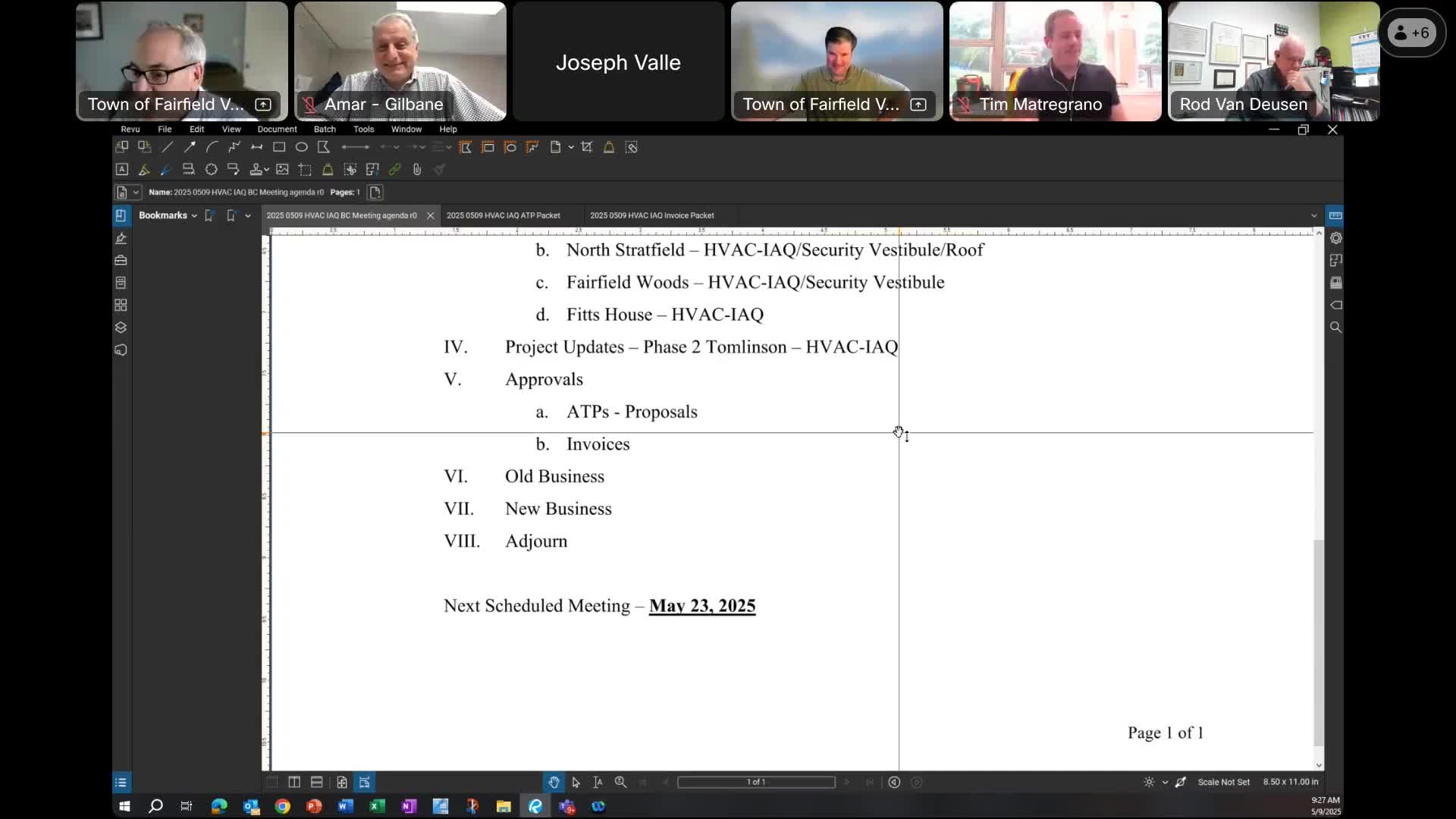This screenshot has width=1456, height=819.
Task: Toggle dark mode with the brightness icon
Action: coord(1150,782)
